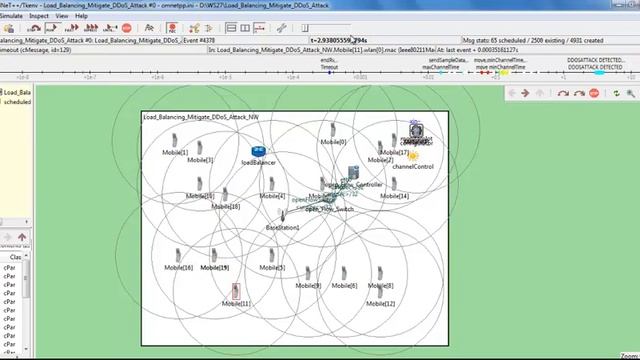Select the Mobile[14] node
The image size is (640, 360).
click(394, 184)
